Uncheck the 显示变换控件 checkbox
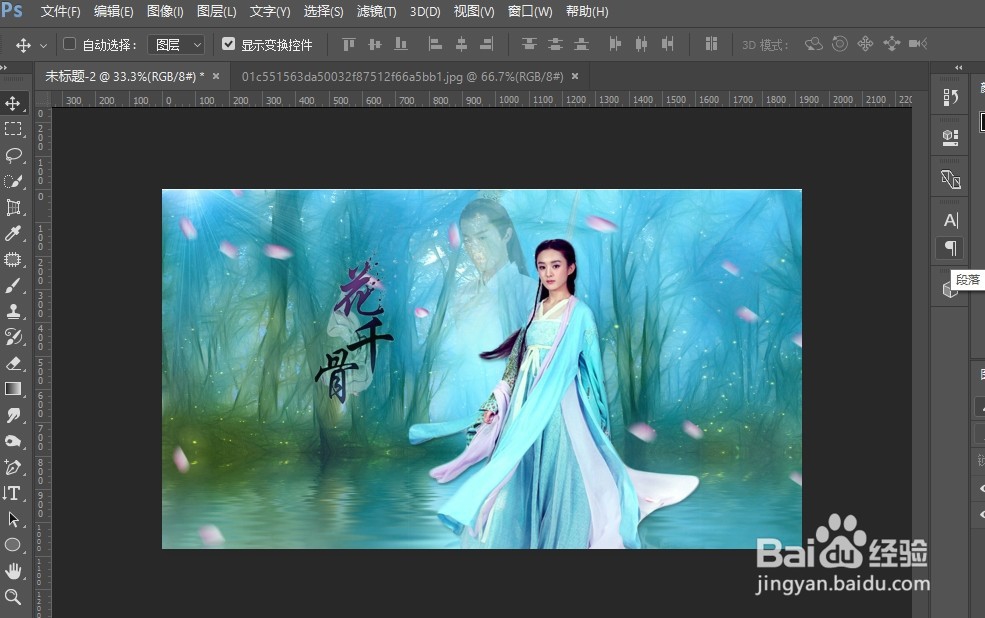Viewport: 985px width, 618px height. pos(229,44)
